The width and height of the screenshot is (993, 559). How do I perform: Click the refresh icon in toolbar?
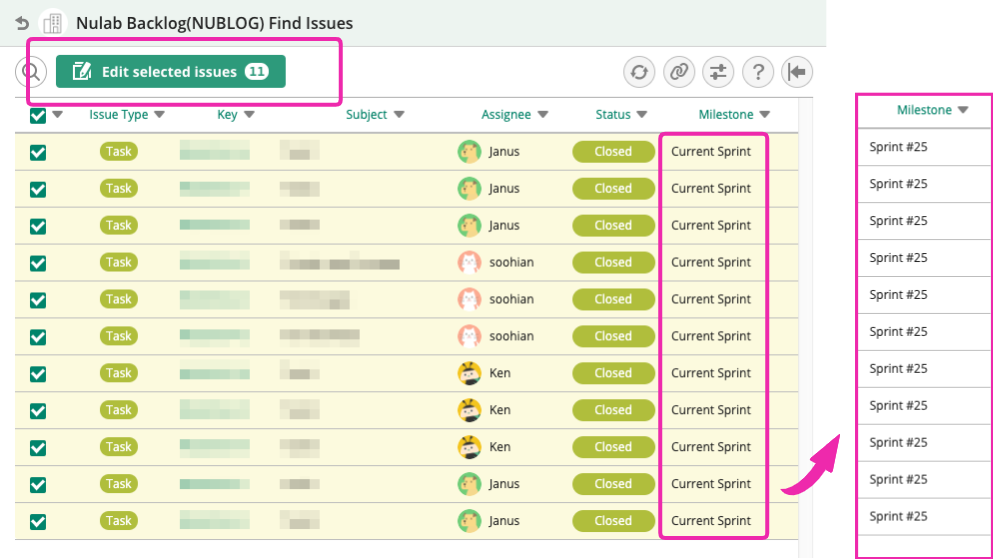(639, 72)
